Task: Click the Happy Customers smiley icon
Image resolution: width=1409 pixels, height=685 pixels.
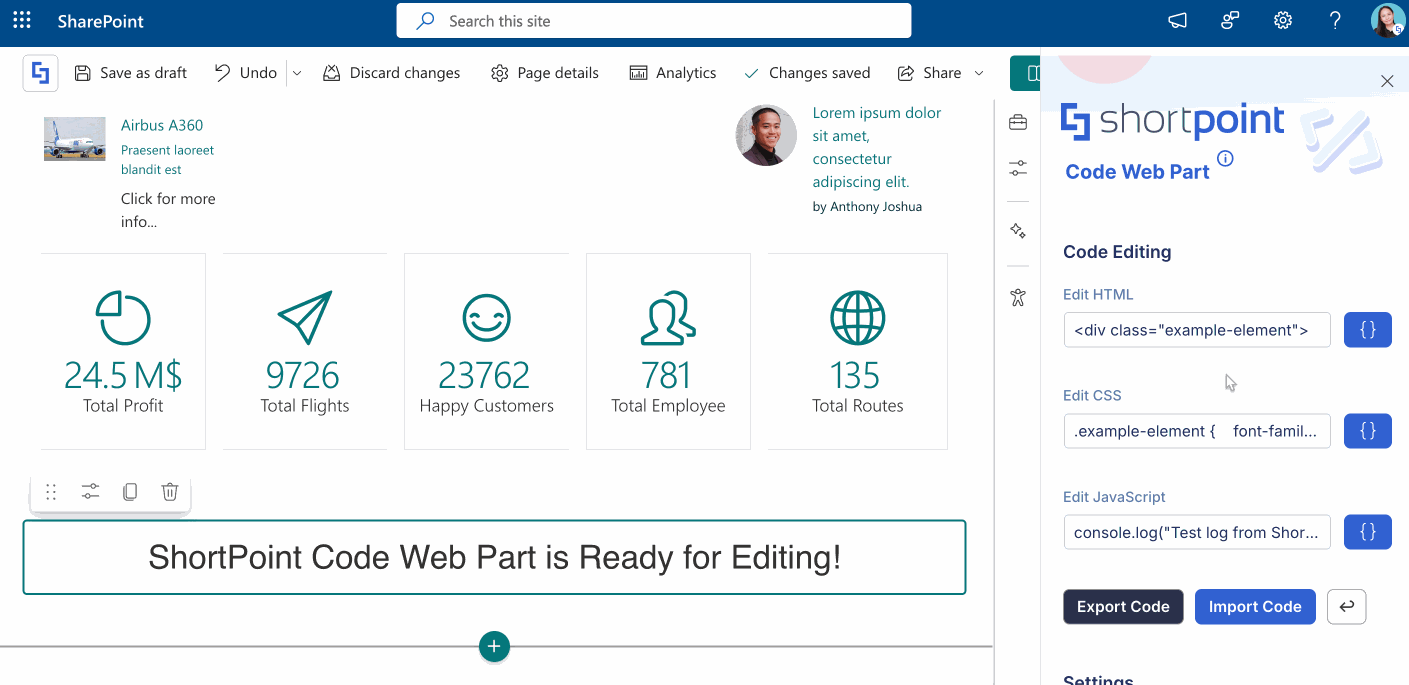Action: [487, 318]
